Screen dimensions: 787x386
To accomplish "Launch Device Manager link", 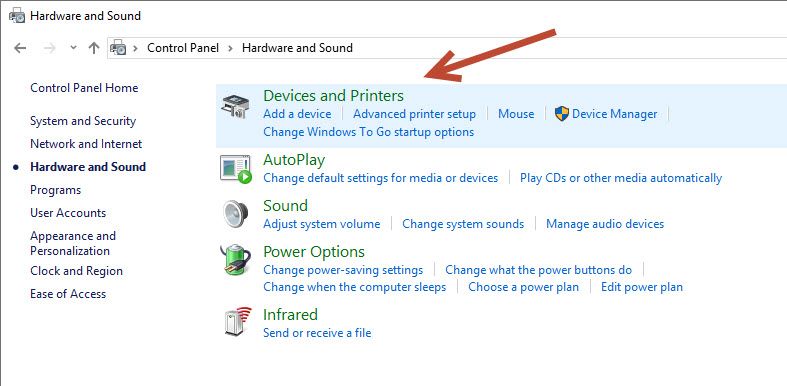I will pos(614,114).
